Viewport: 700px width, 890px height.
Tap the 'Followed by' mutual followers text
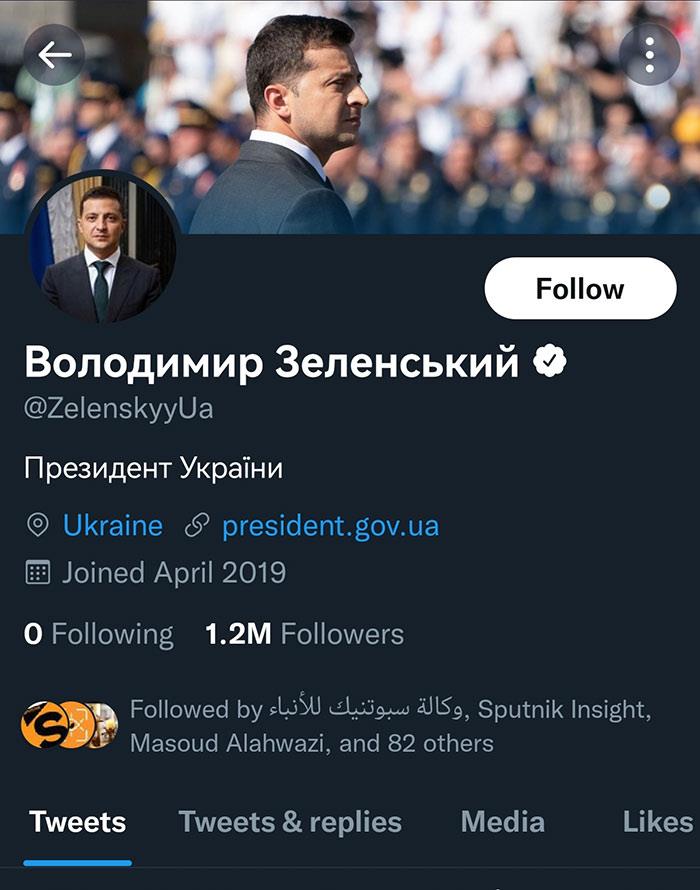click(390, 726)
